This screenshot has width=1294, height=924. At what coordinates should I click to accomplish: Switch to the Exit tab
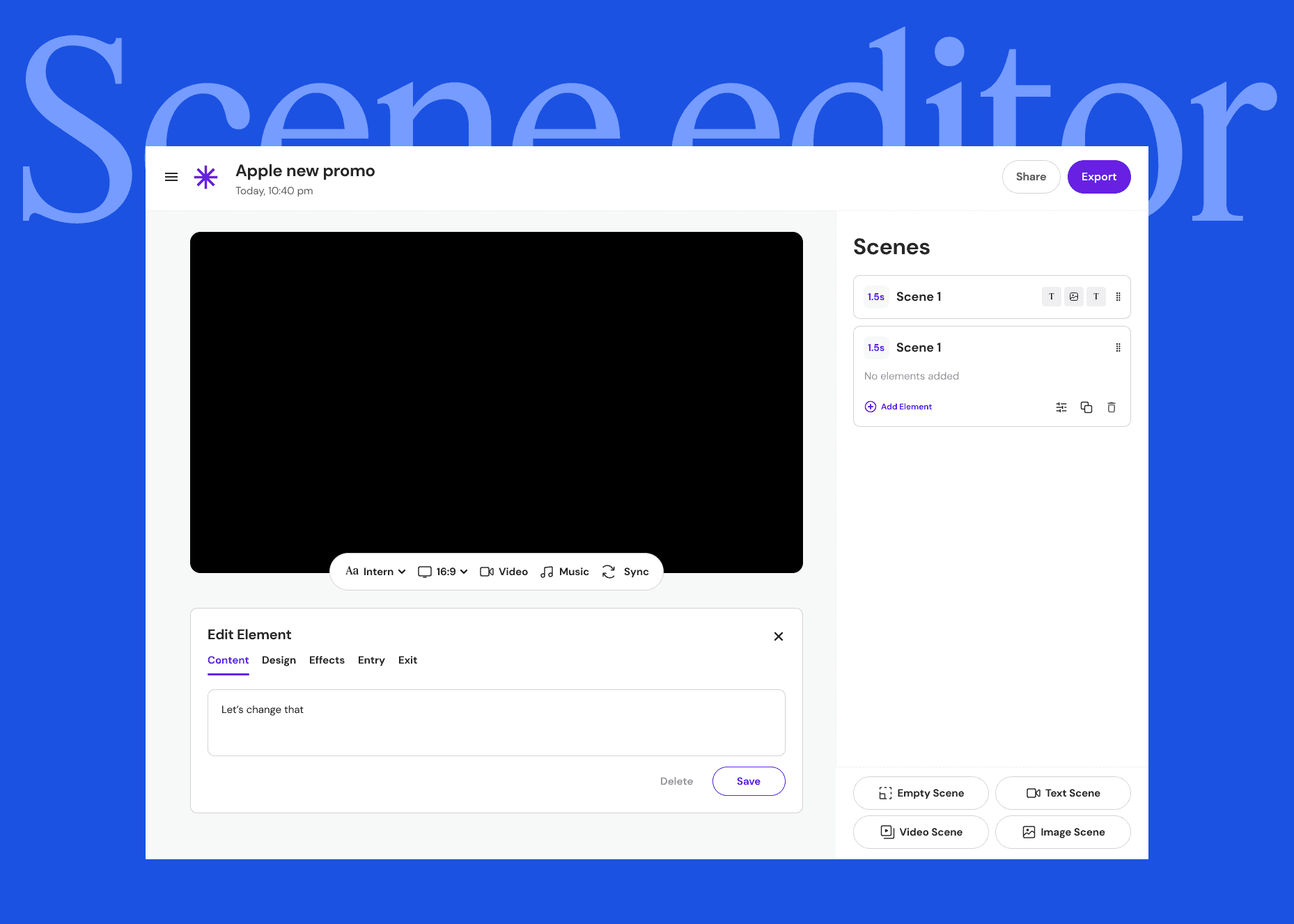tap(407, 660)
